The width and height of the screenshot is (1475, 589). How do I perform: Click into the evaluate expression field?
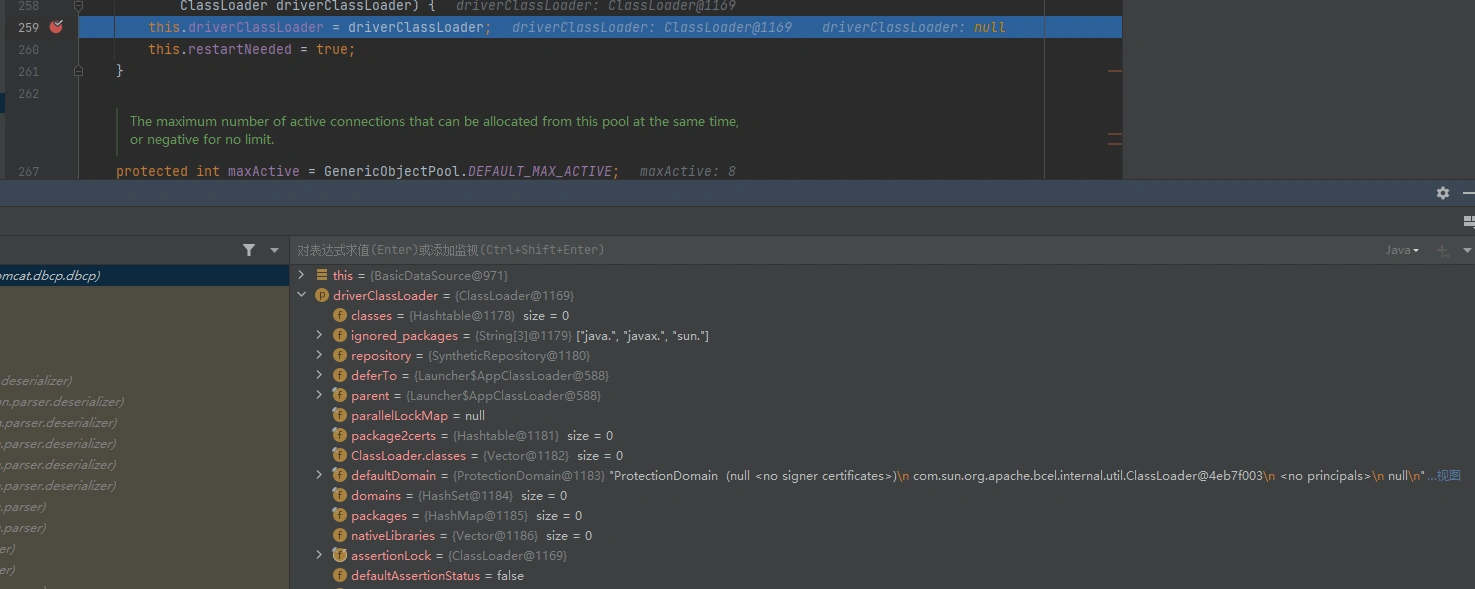[800, 250]
